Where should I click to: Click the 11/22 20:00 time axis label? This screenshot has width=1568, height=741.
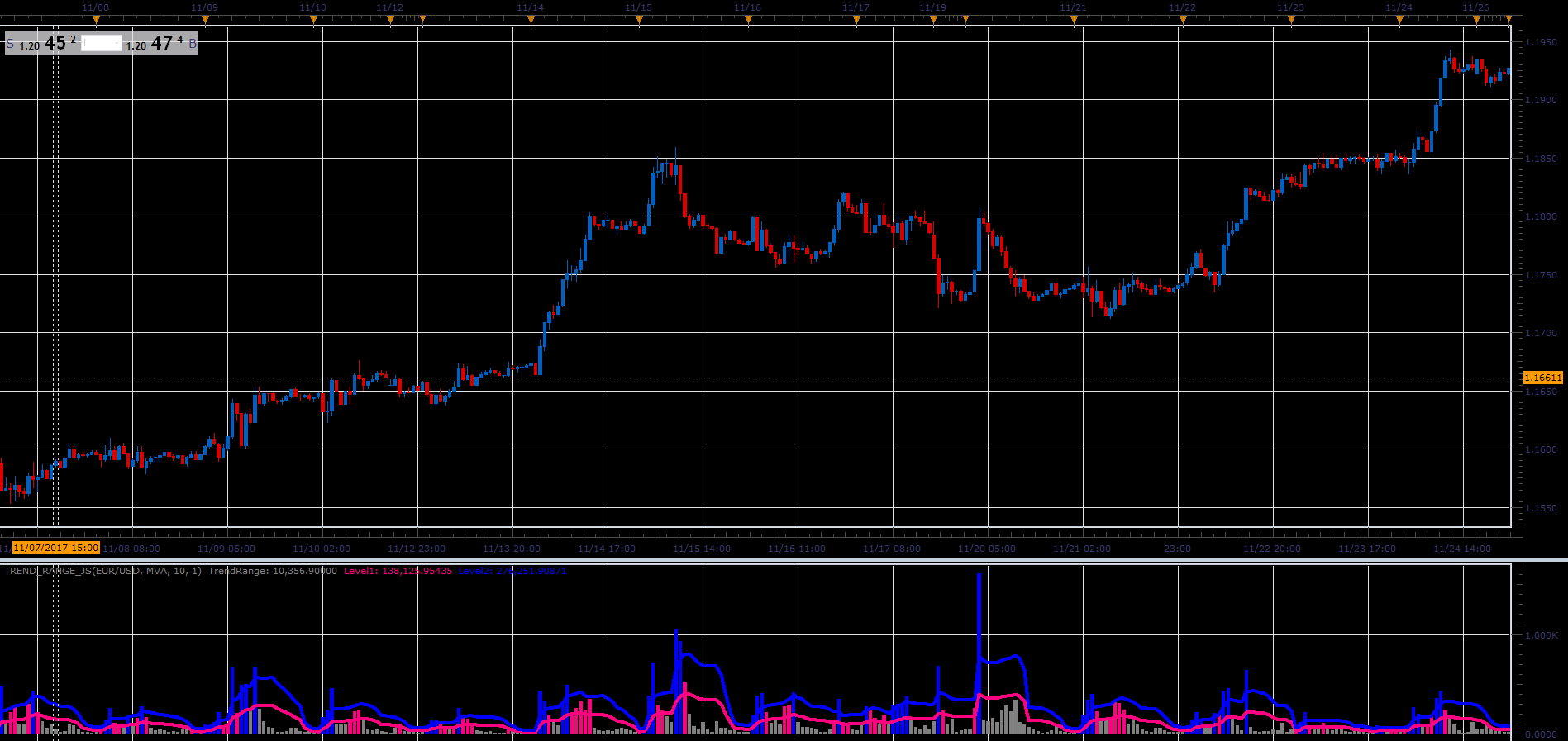1272,549
